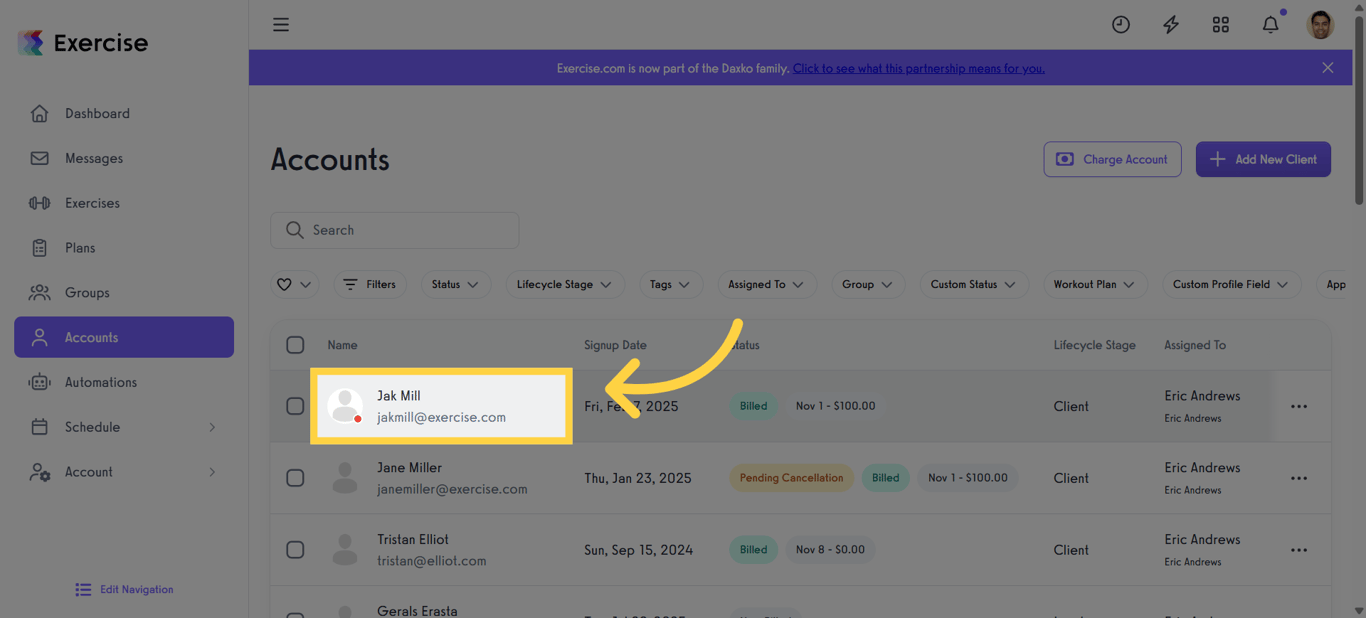Open the Groups section from the sidebar
1366x618 pixels.
(87, 292)
